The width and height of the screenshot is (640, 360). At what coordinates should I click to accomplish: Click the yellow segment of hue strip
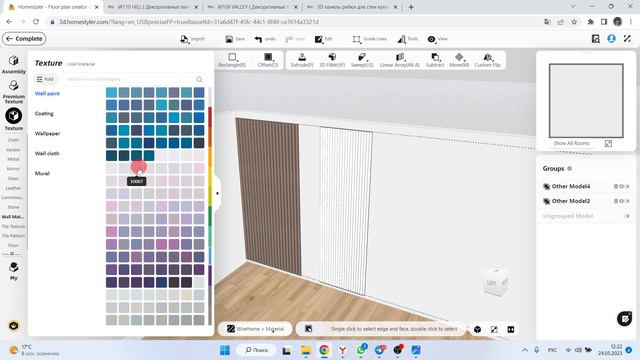point(210,178)
